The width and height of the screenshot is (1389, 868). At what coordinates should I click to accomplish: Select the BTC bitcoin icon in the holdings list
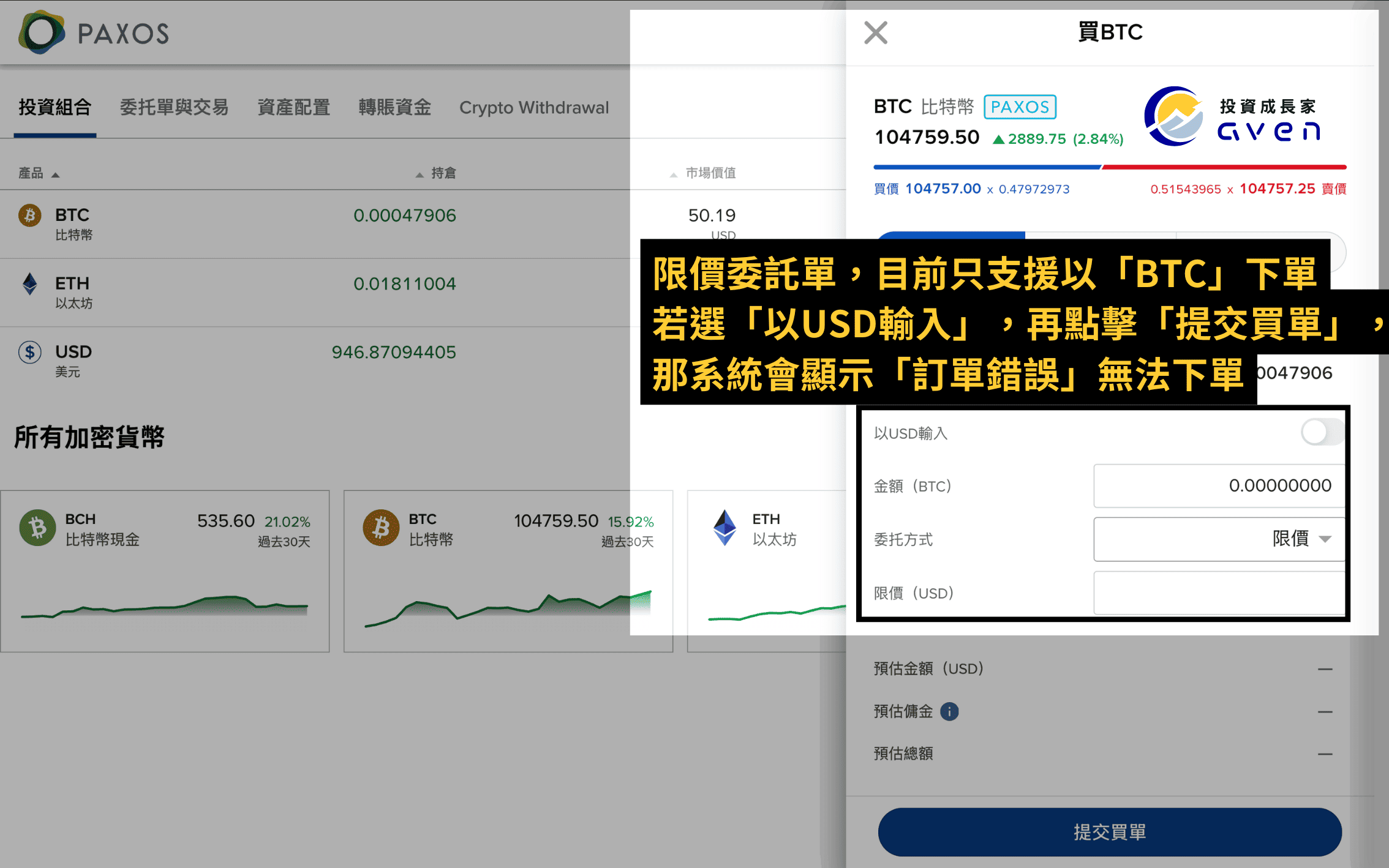[x=29, y=216]
